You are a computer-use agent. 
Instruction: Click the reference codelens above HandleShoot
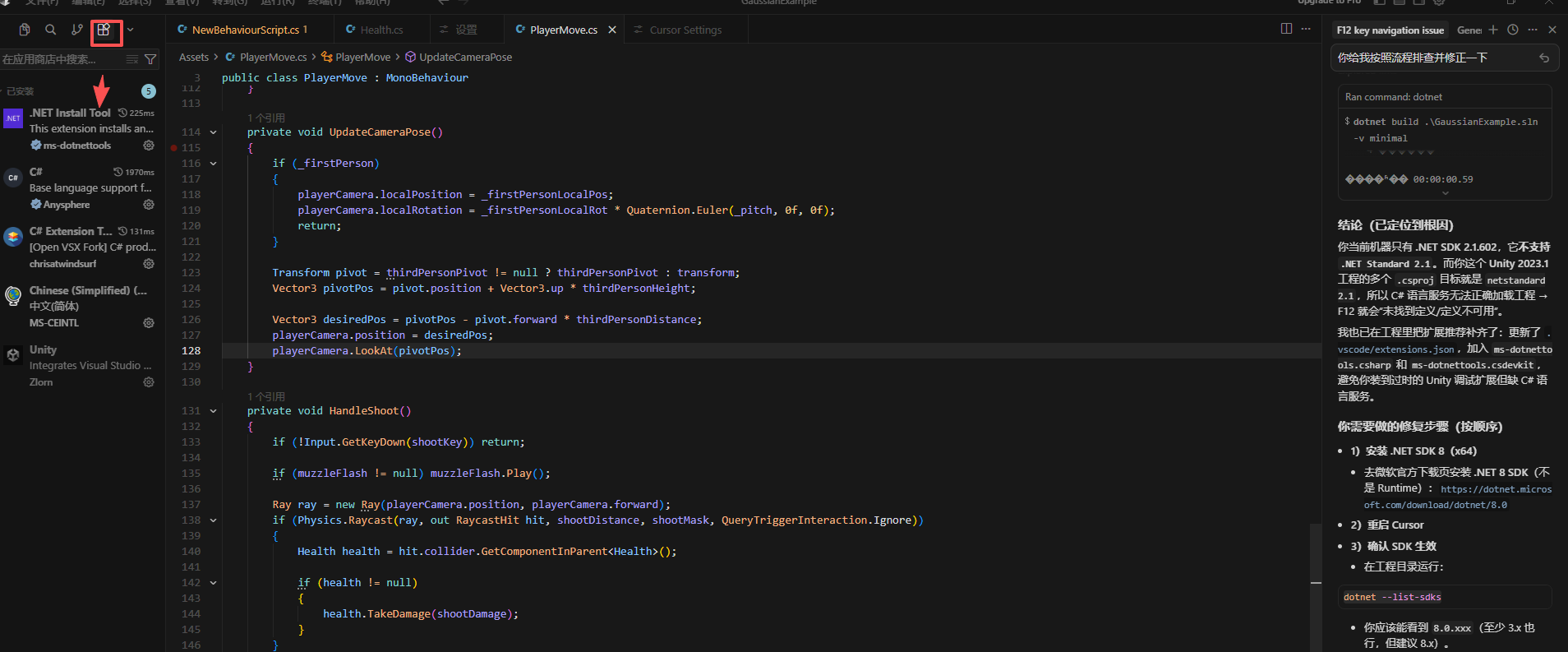coord(266,397)
